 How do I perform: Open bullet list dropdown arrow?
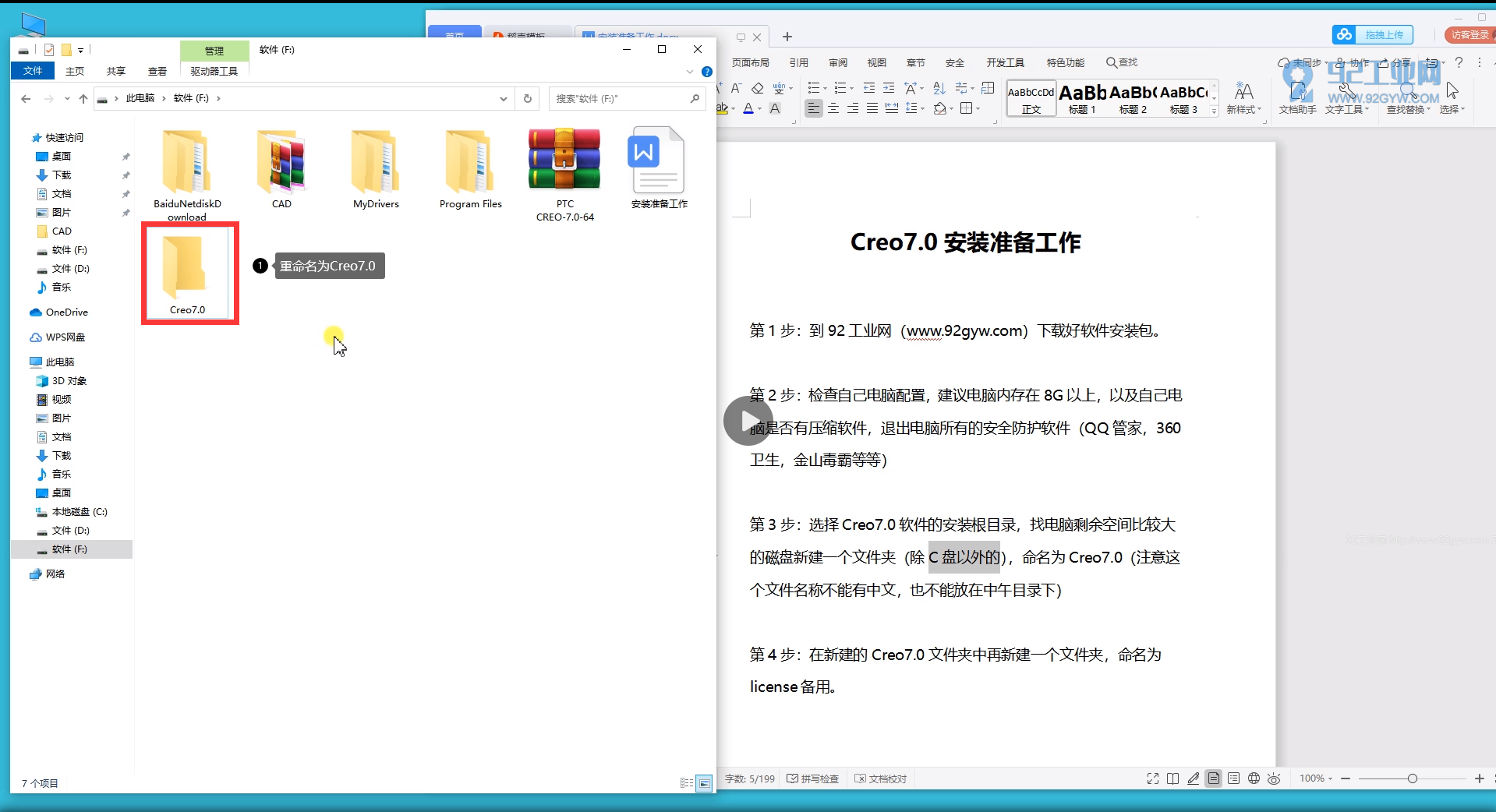click(x=826, y=89)
